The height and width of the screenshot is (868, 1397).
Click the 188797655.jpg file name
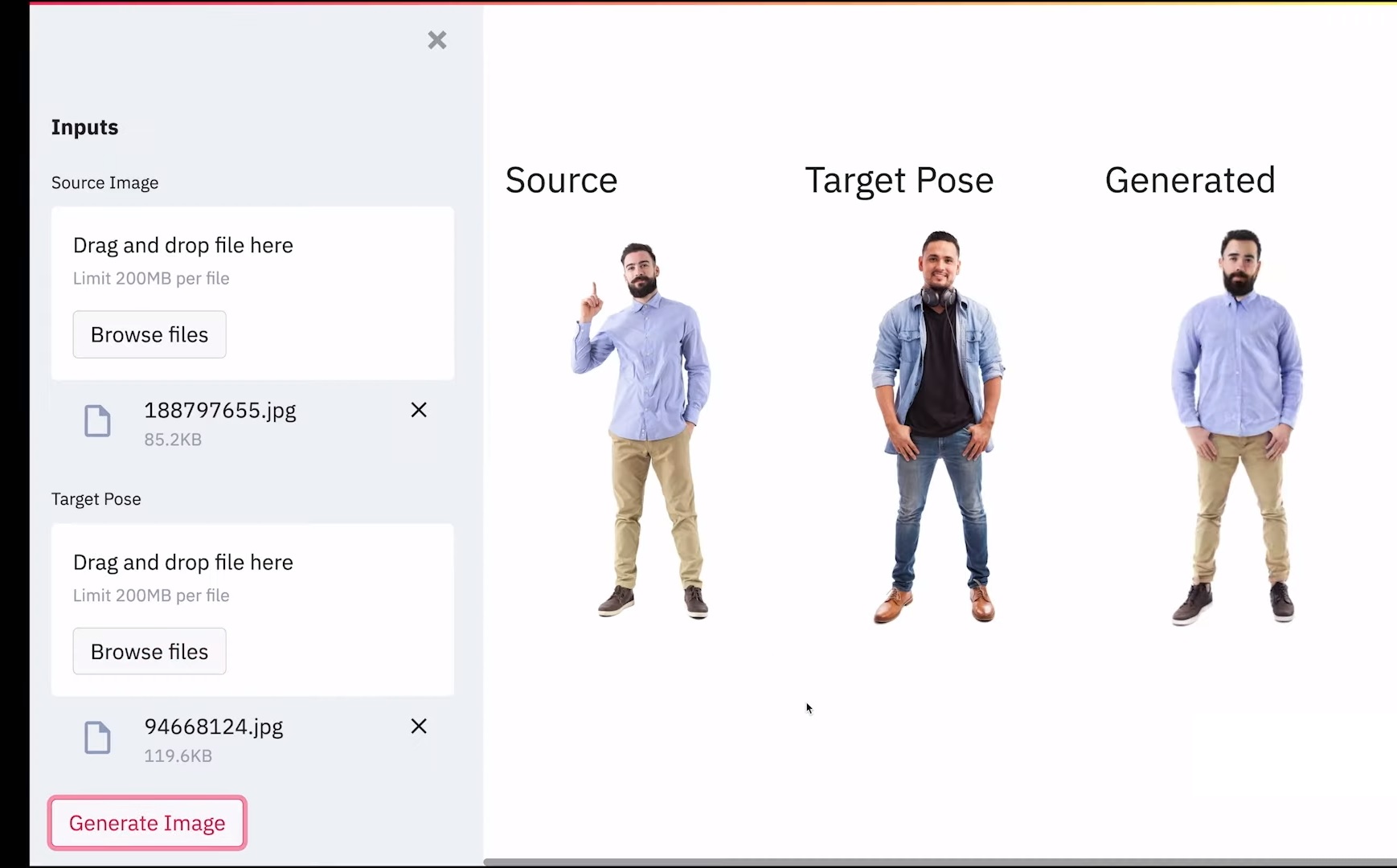tap(220, 411)
